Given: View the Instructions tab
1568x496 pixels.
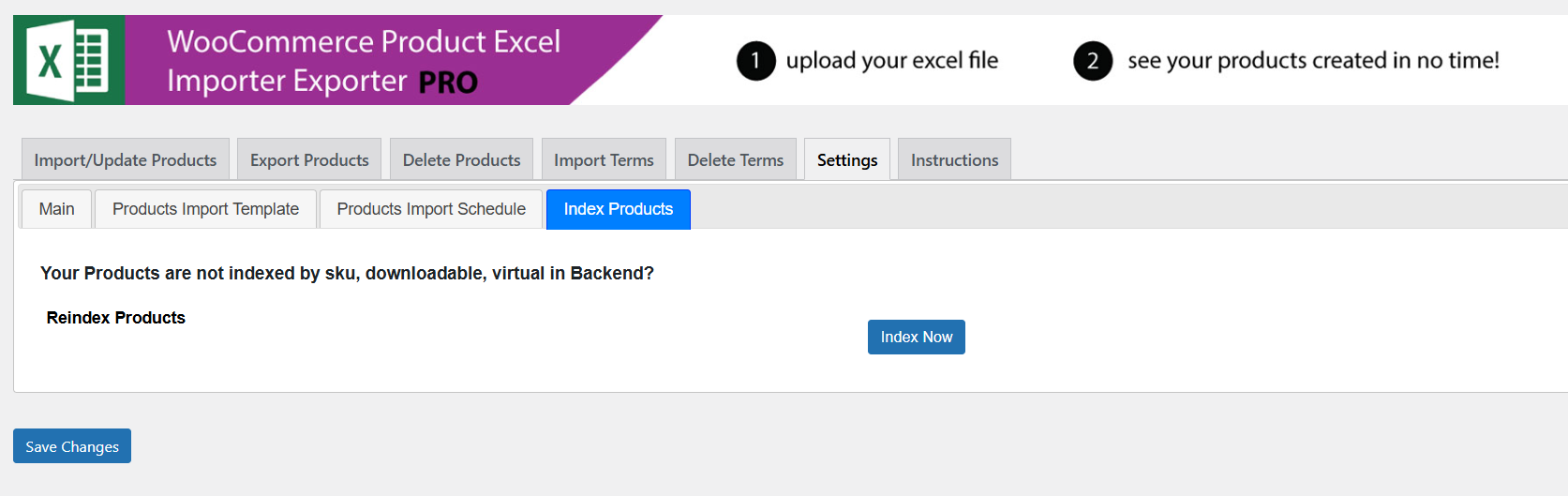Looking at the screenshot, I should pos(954,159).
